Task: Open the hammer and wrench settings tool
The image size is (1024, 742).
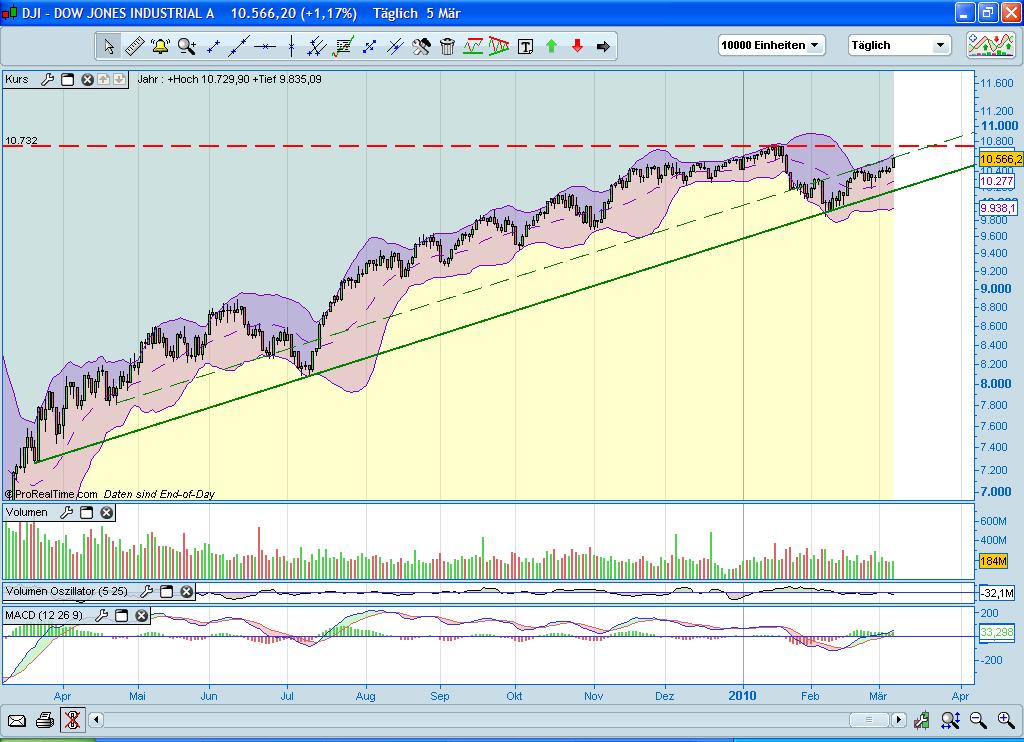Action: (x=421, y=46)
